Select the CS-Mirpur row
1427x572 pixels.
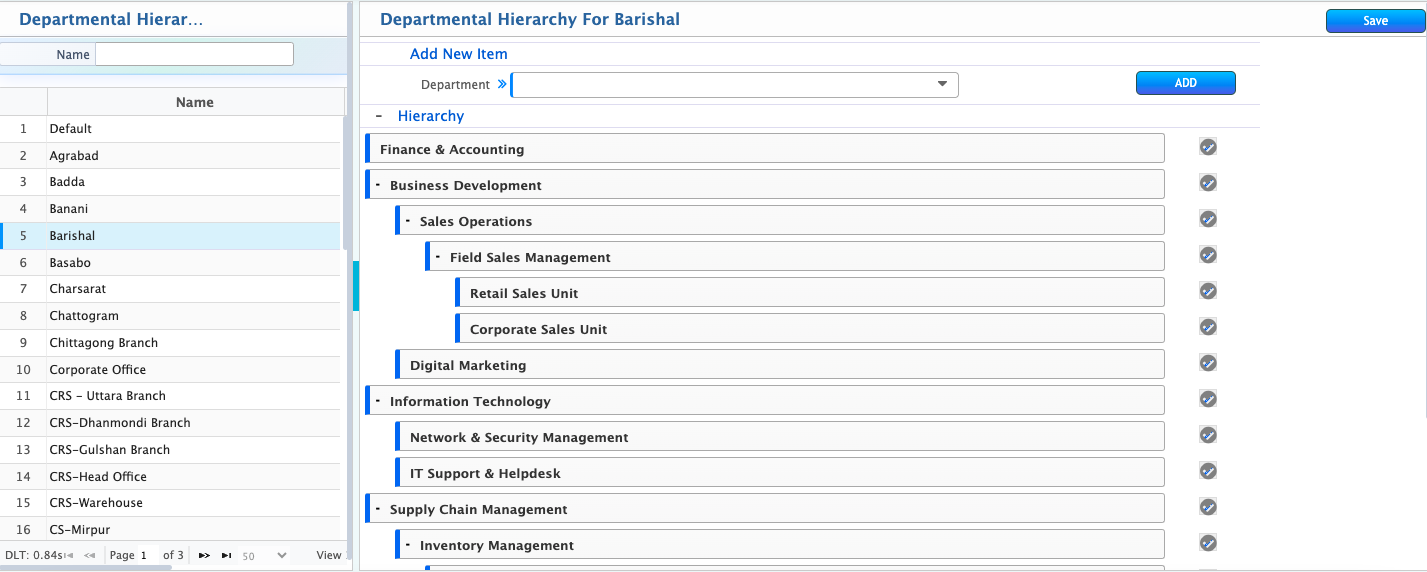click(x=170, y=530)
